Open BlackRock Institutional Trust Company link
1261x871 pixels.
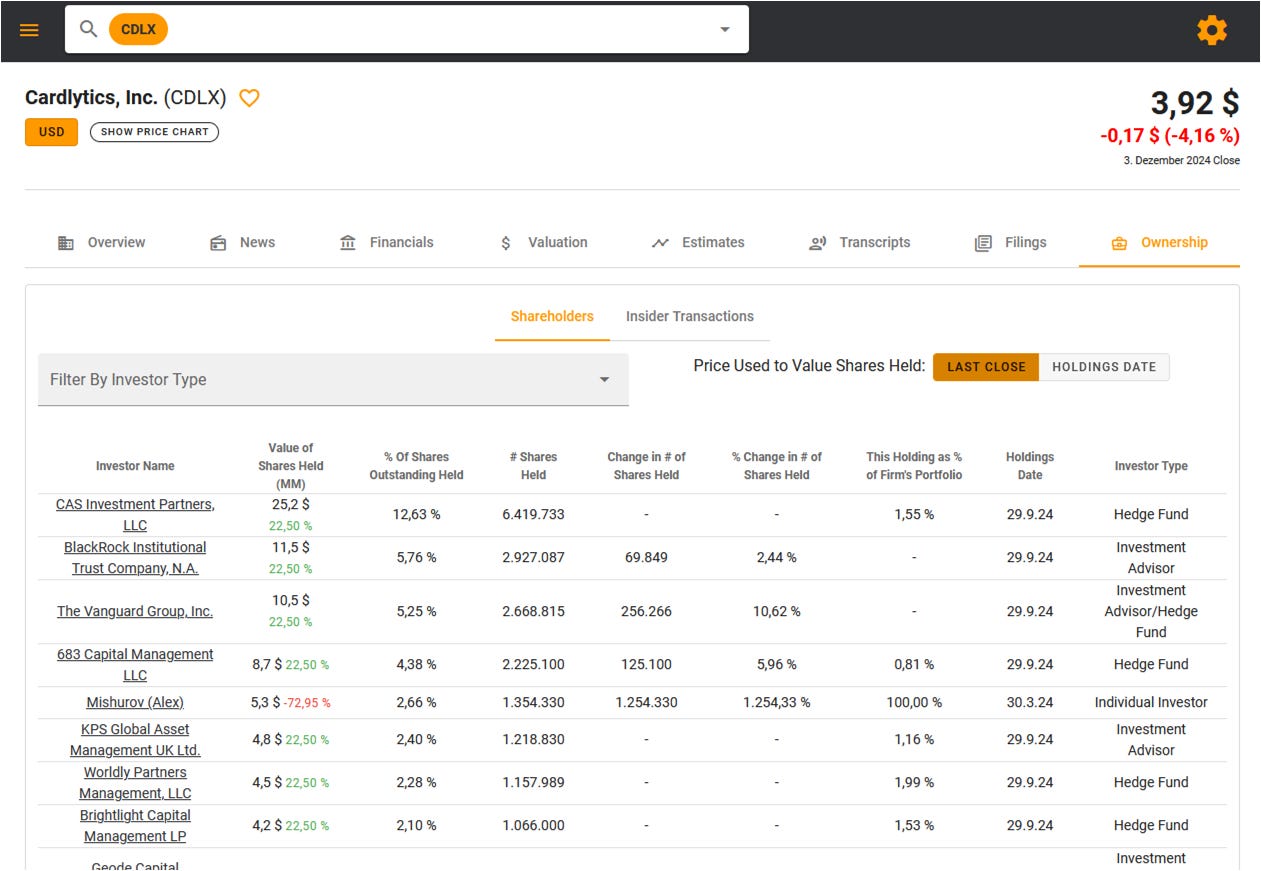[x=135, y=558]
